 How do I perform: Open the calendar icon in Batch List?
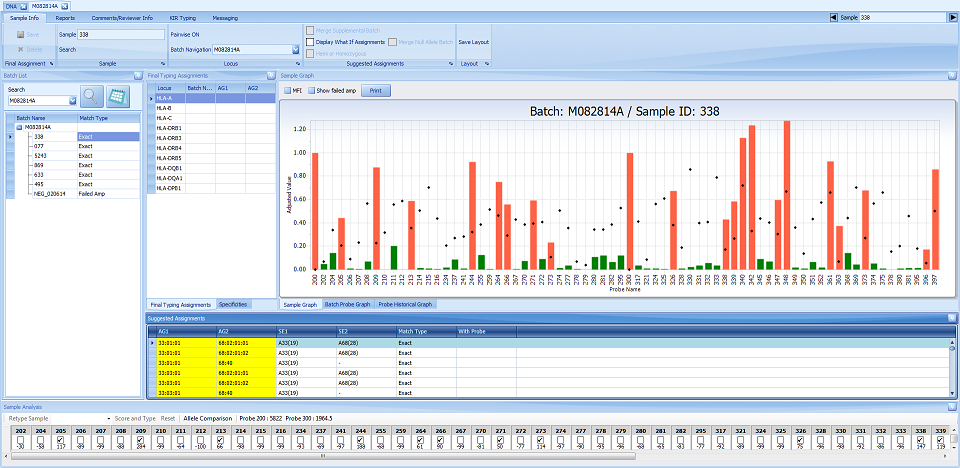coord(118,96)
